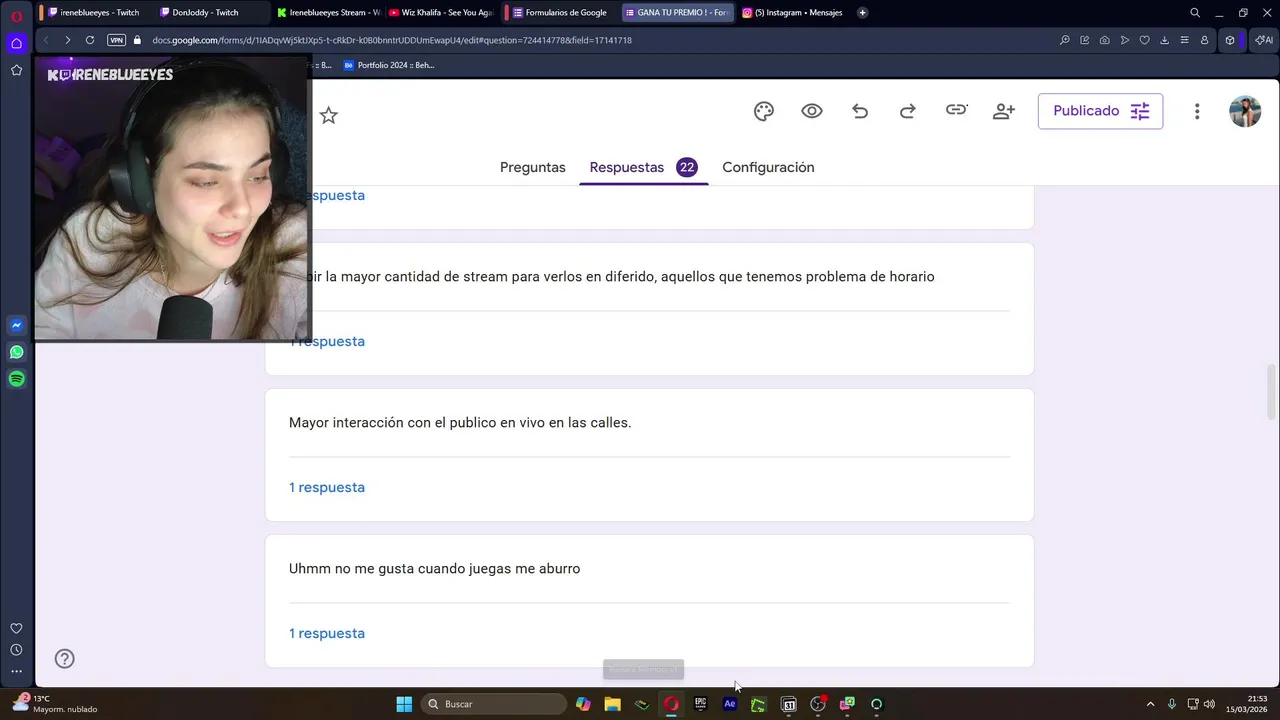Image resolution: width=1280 pixels, height=720 pixels.
Task: Show hidden tray icons chevron
Action: click(1150, 704)
